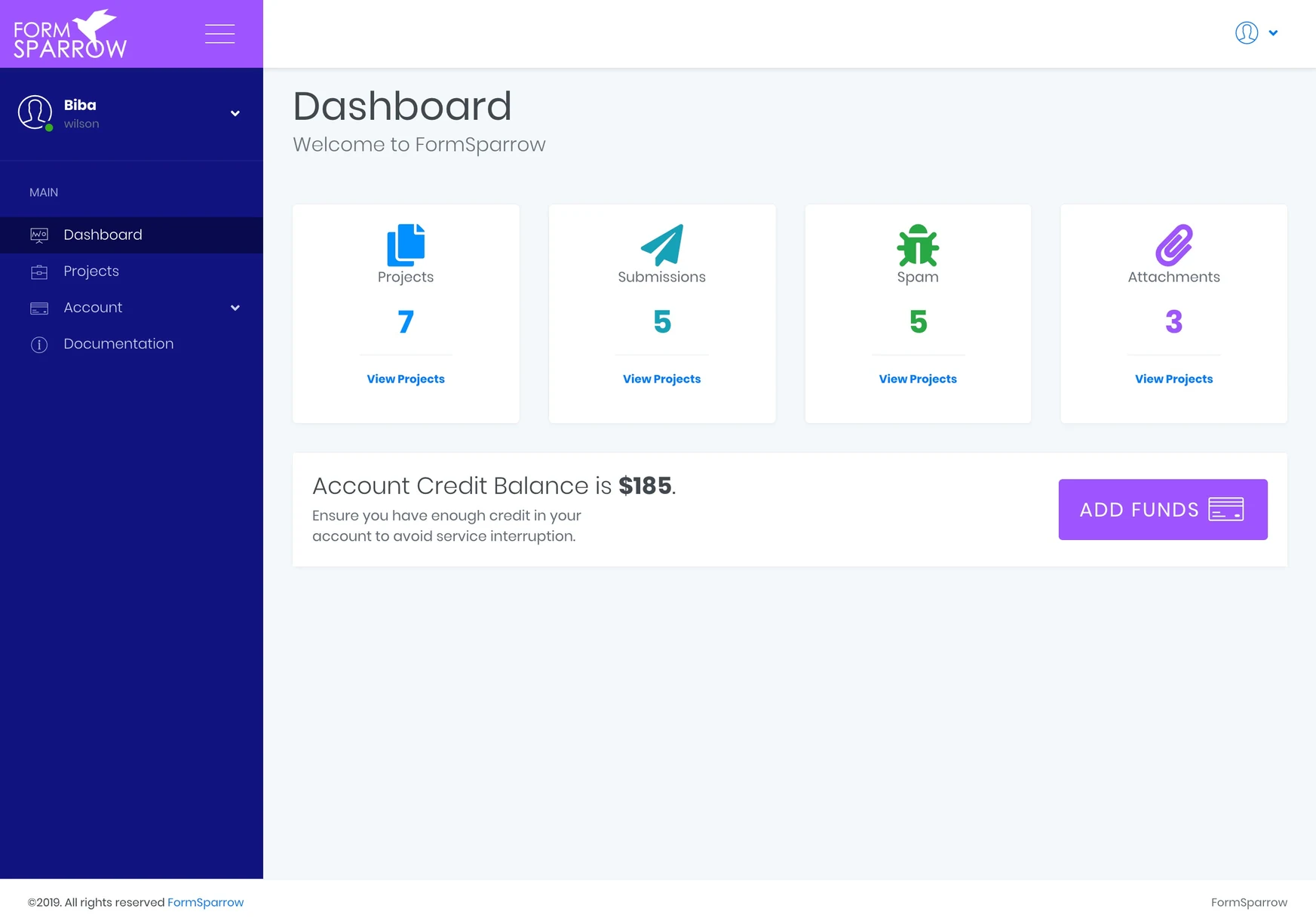
Task: Click the Dashboard page heading
Action: 402,106
